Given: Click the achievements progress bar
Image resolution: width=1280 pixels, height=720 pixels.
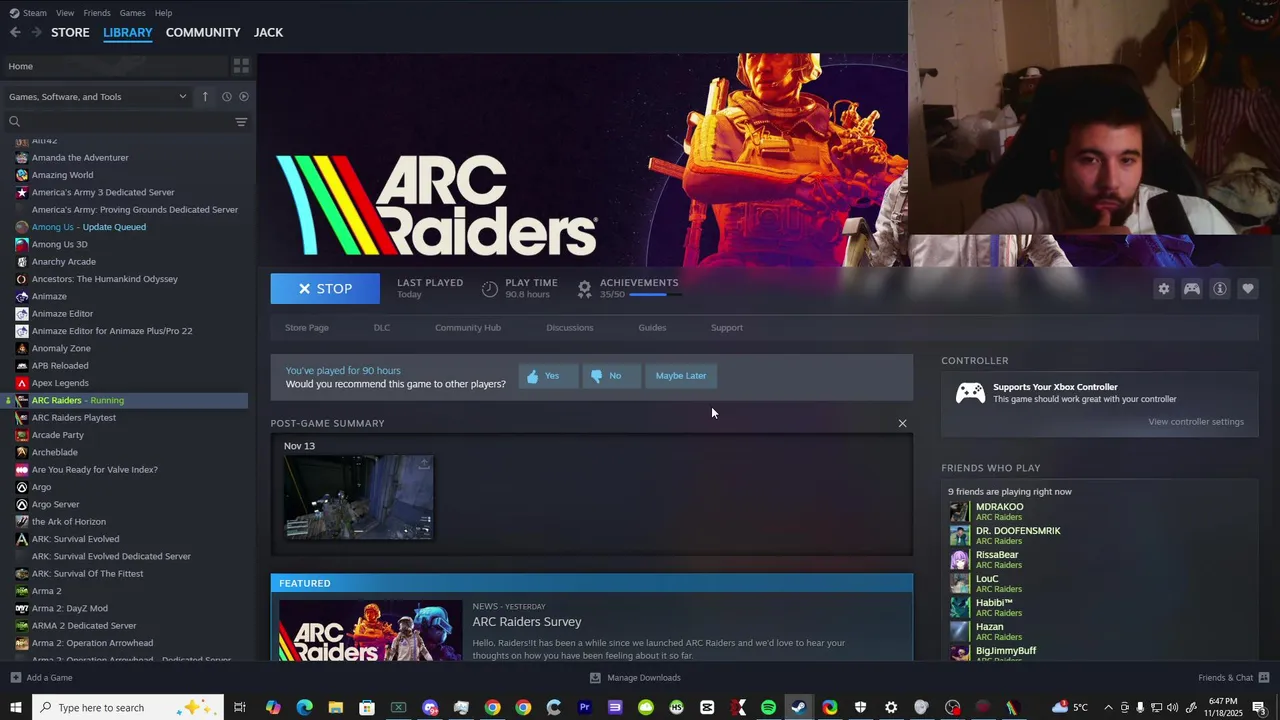Looking at the screenshot, I should [x=654, y=295].
